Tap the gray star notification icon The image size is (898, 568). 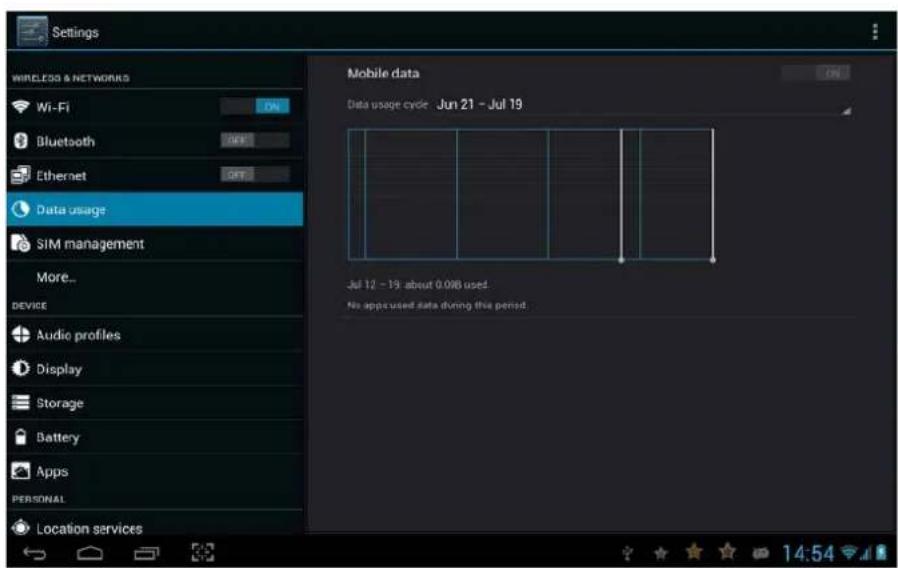pyautogui.click(x=661, y=553)
